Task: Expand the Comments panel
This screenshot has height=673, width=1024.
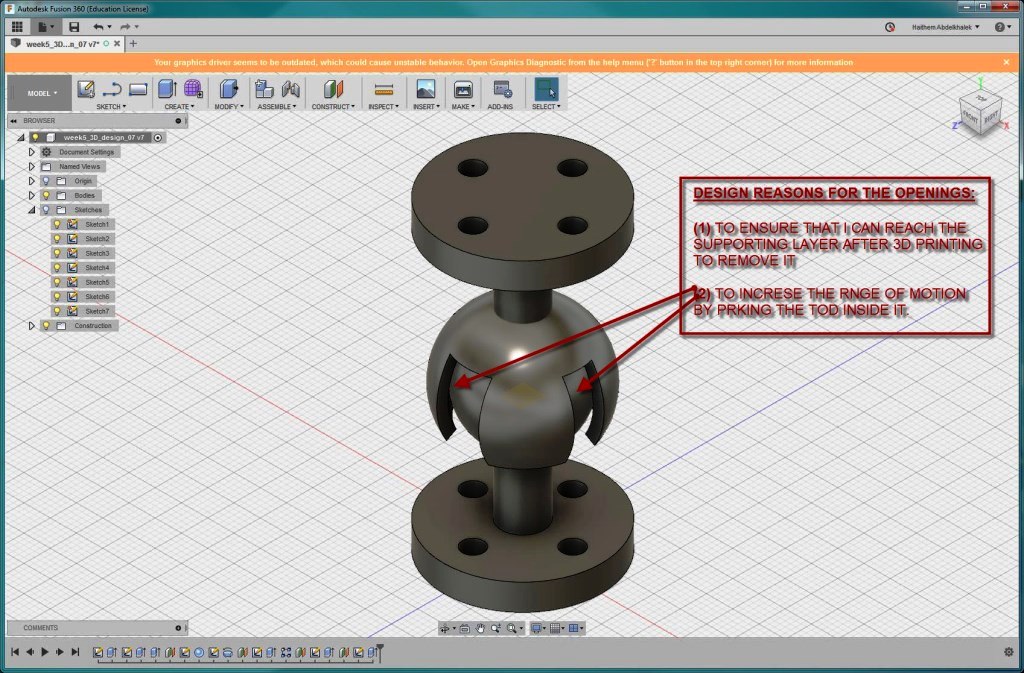Action: click(x=178, y=628)
